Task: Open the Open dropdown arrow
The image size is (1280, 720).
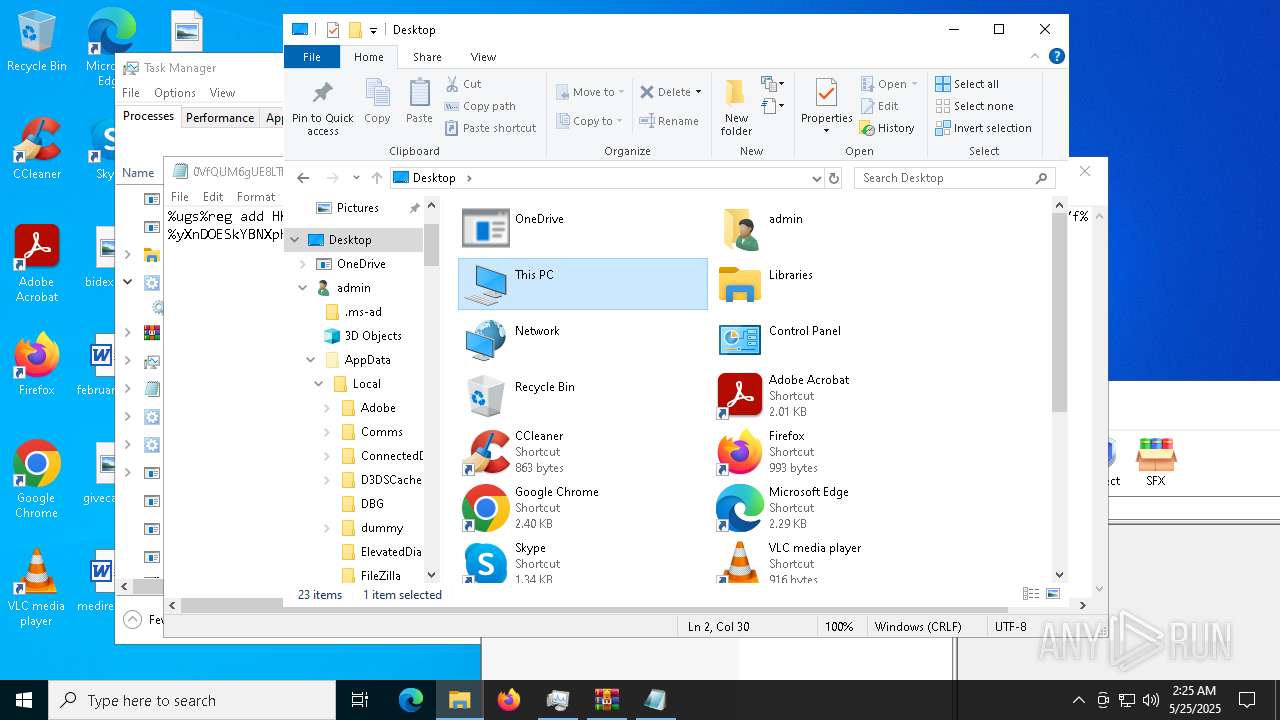Action: click(x=914, y=84)
